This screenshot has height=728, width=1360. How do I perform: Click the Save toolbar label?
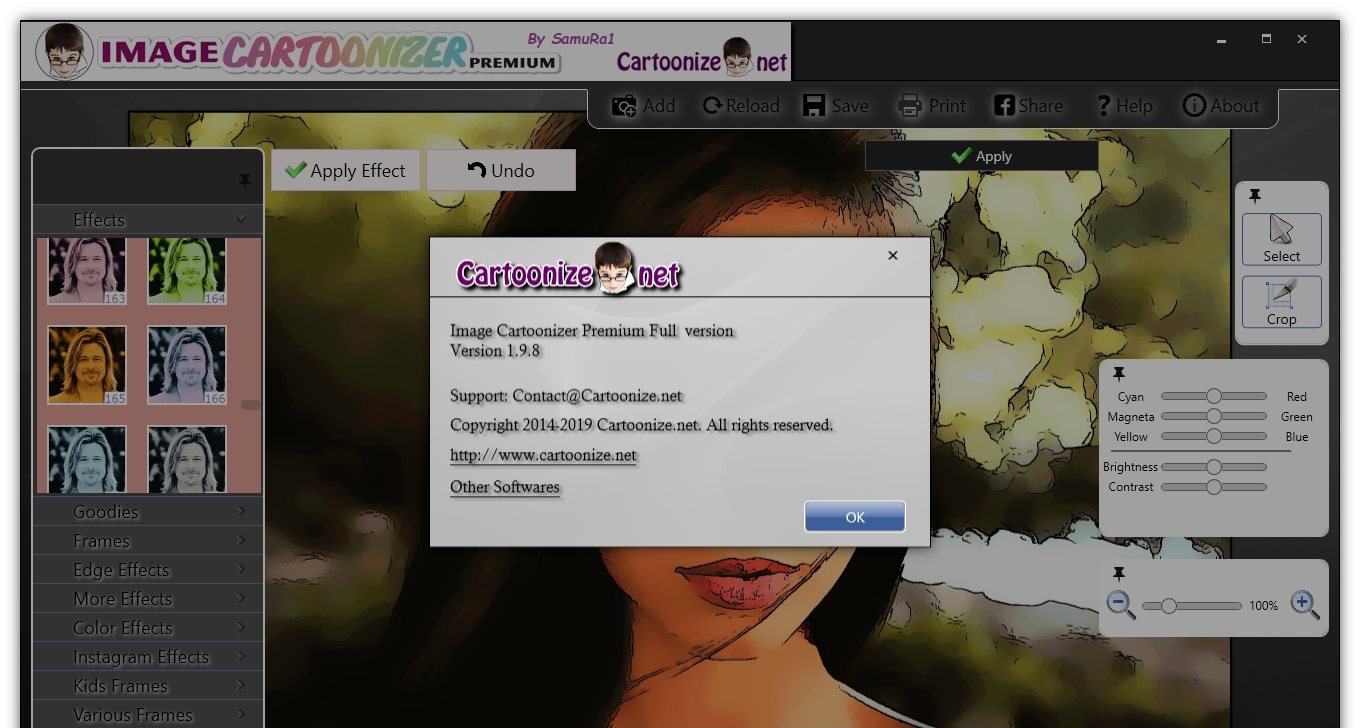[850, 106]
